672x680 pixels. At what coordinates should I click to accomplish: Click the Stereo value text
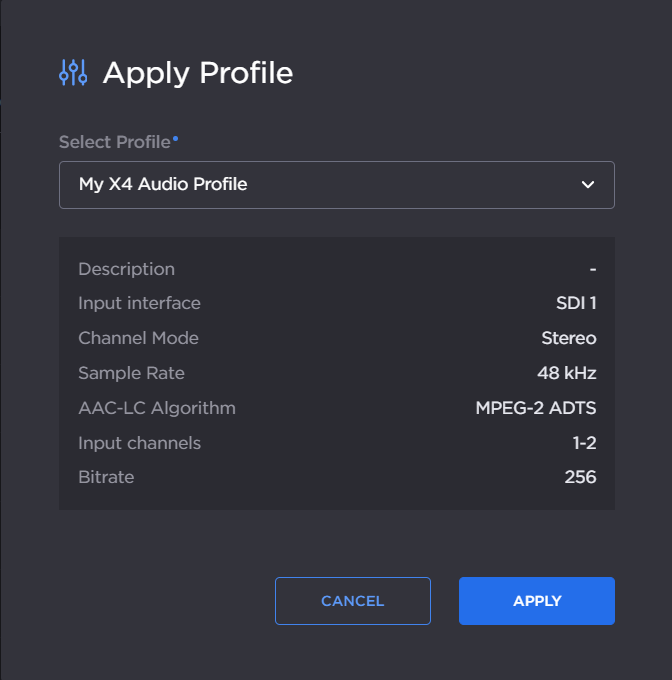568,338
